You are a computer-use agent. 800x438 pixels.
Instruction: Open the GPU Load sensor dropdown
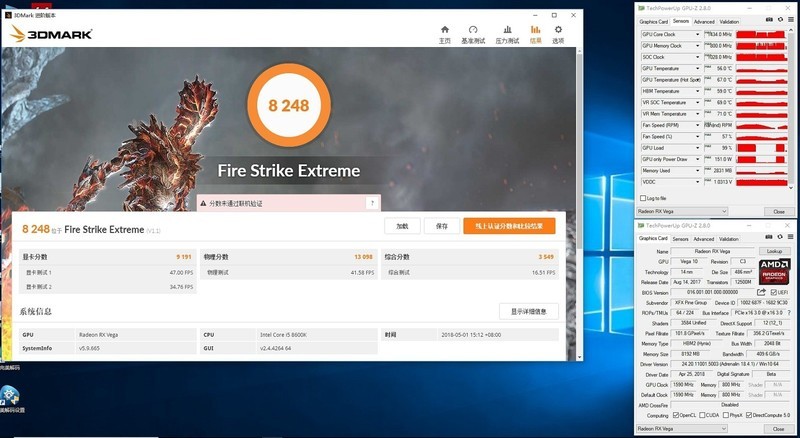pyautogui.click(x=697, y=148)
